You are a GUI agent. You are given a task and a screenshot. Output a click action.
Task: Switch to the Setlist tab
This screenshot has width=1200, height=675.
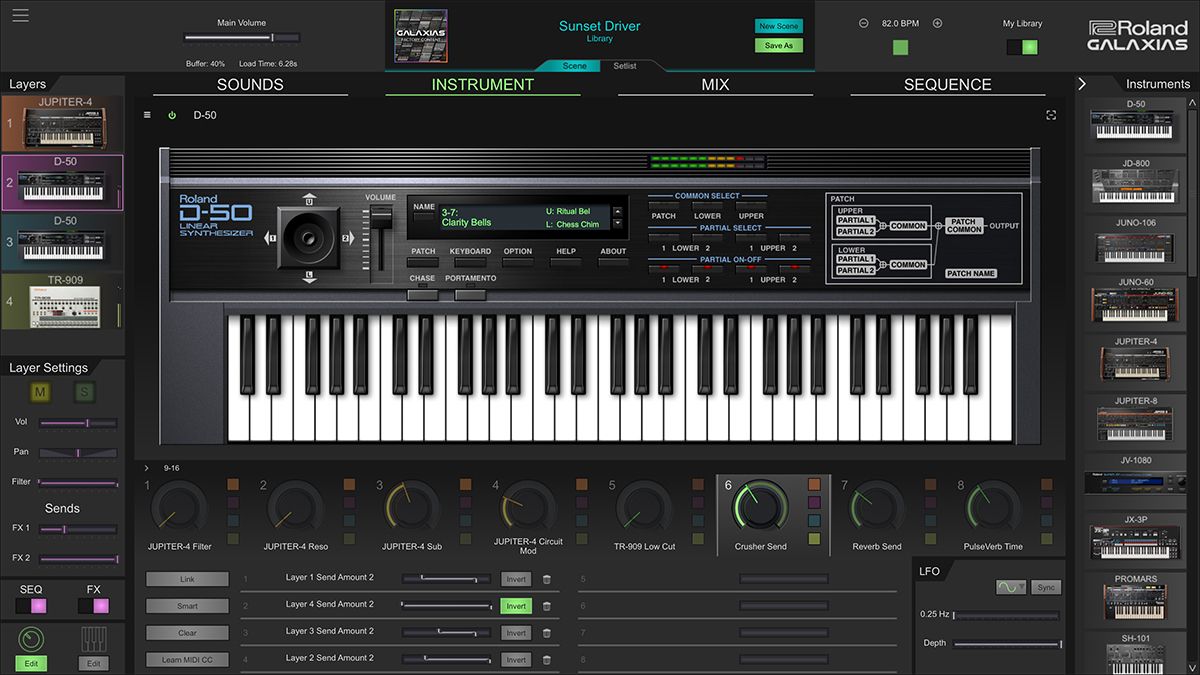point(624,66)
